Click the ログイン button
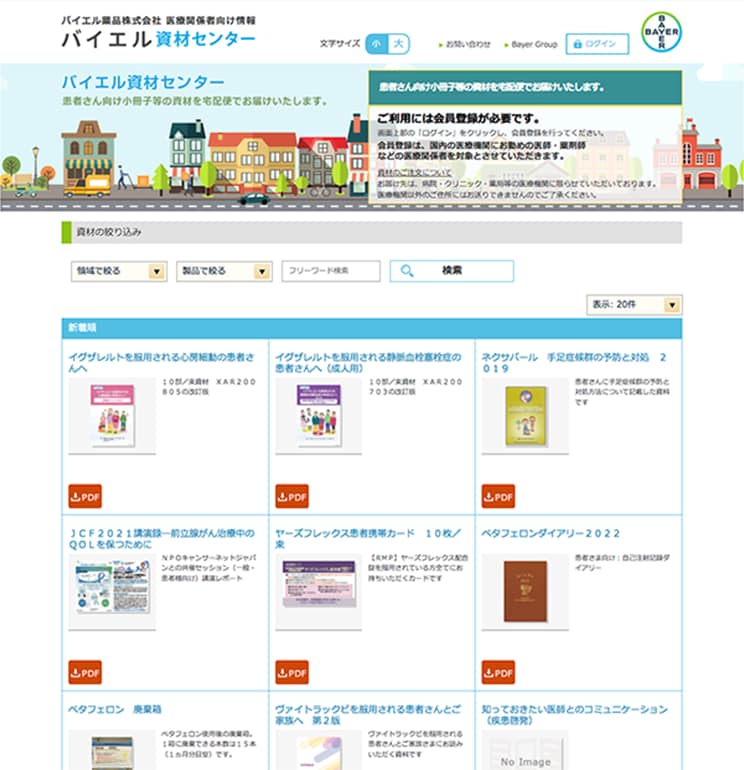The image size is (744, 770). 597,44
